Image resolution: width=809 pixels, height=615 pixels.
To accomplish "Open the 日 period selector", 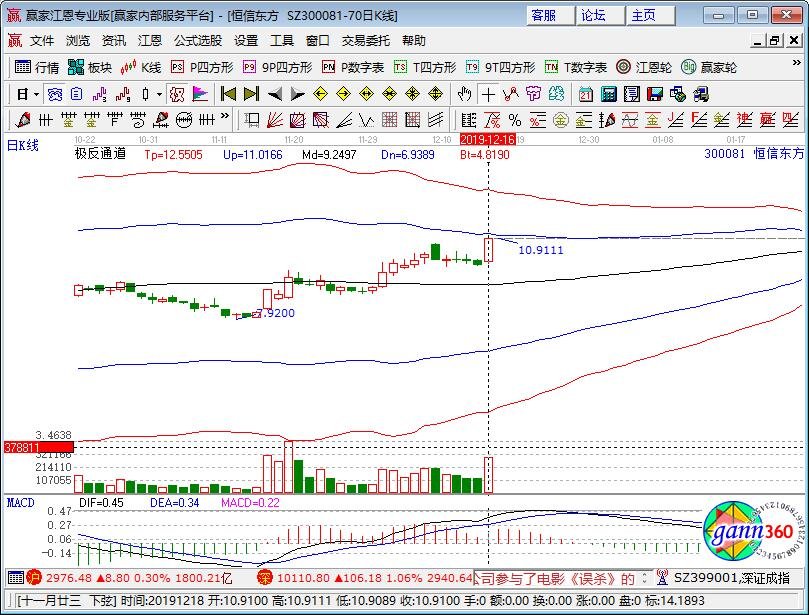I will click(x=22, y=94).
